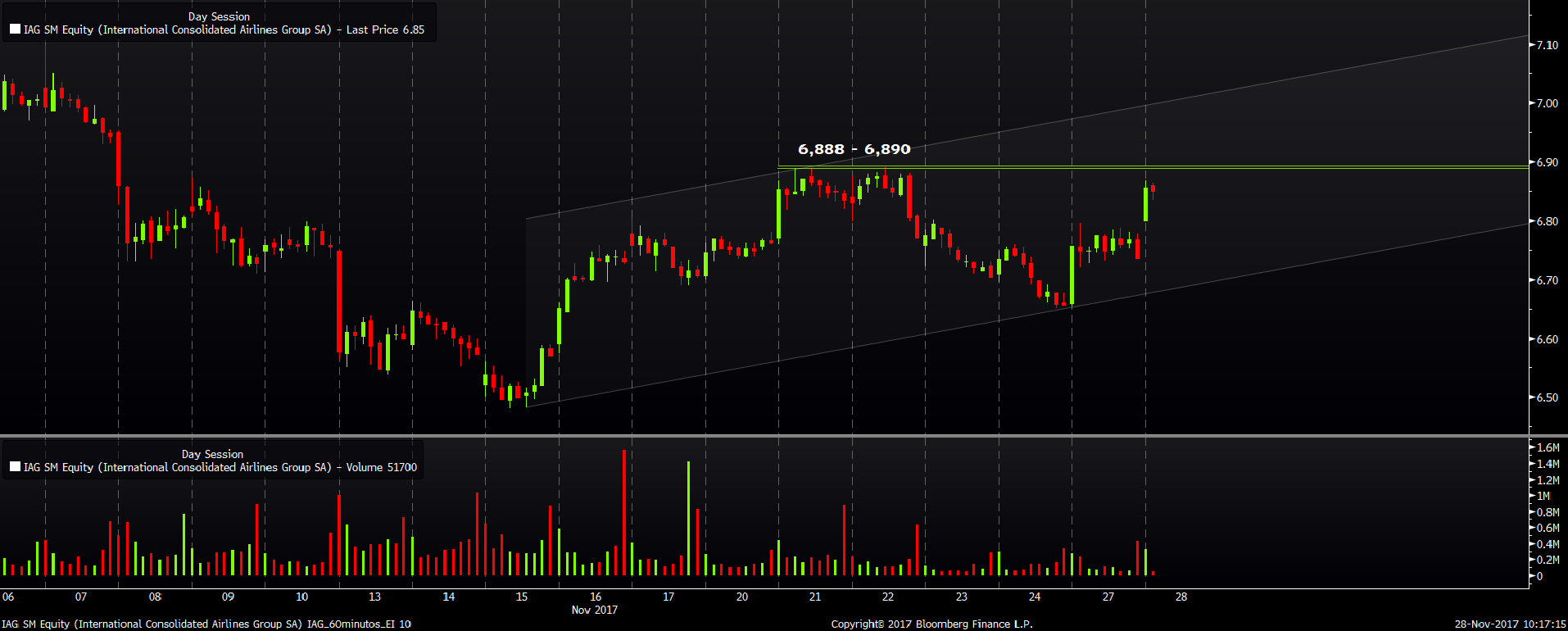
Task: Click the 0.6M volume axis label
Action: 1548,528
